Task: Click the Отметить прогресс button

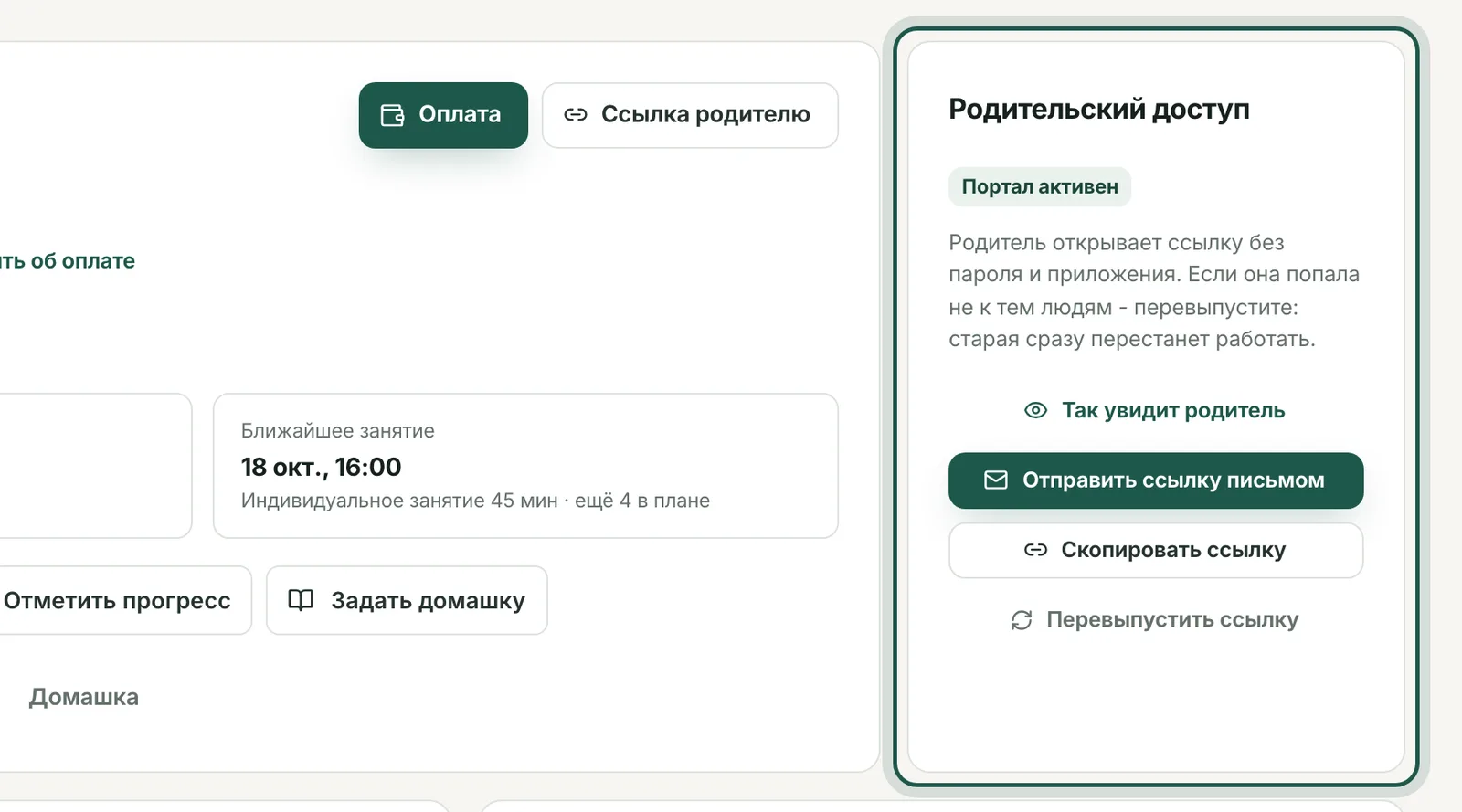Action: coord(117,600)
